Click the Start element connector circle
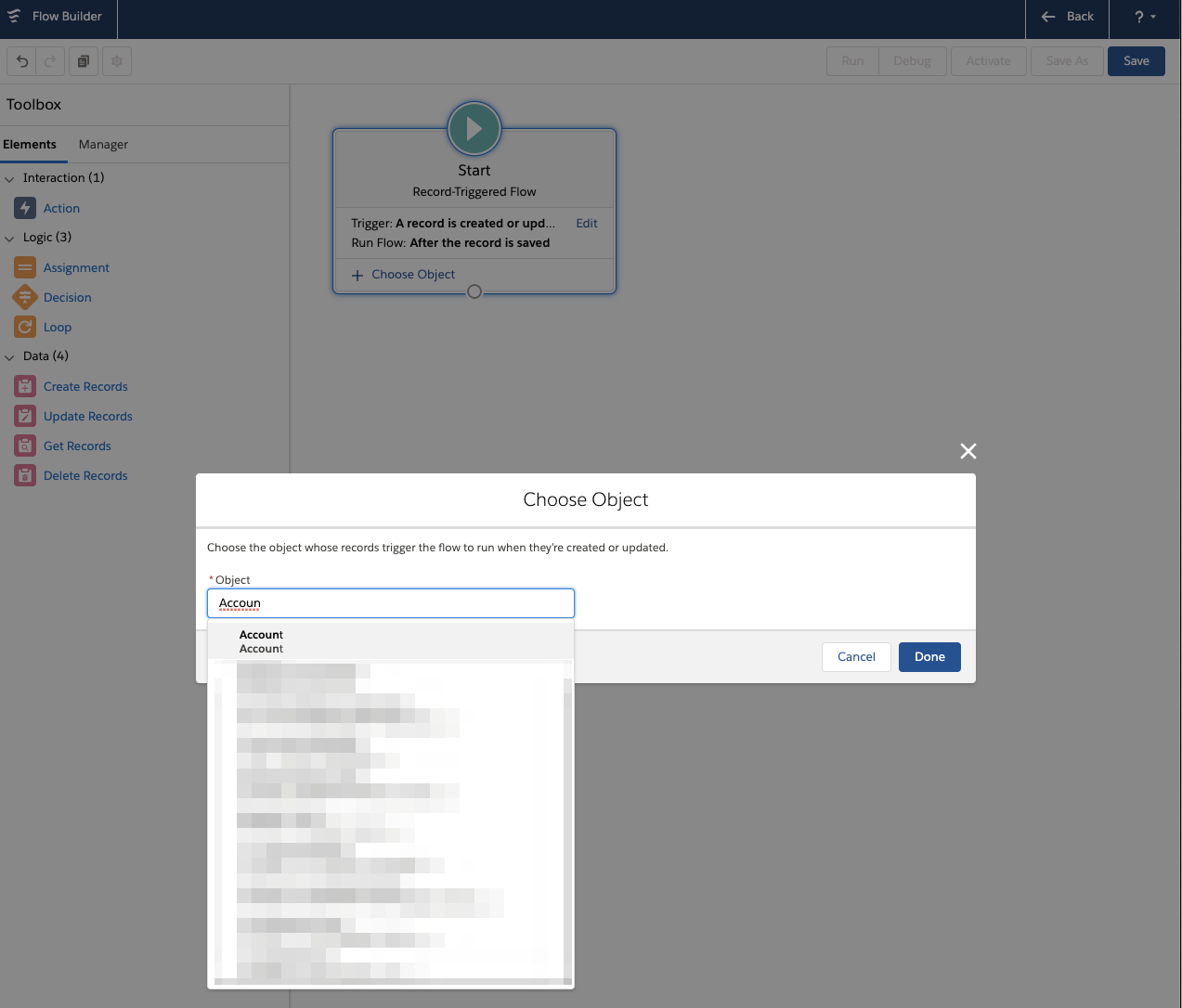 [x=474, y=291]
